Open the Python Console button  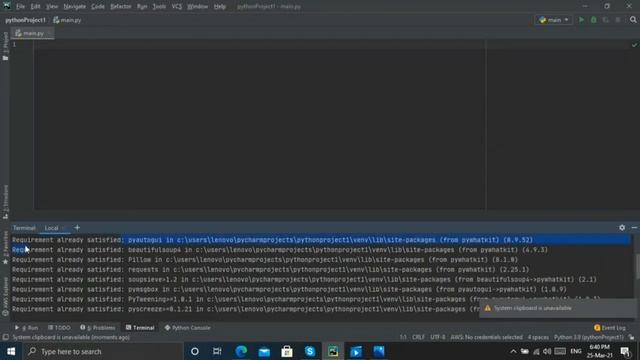pyautogui.click(x=188, y=328)
